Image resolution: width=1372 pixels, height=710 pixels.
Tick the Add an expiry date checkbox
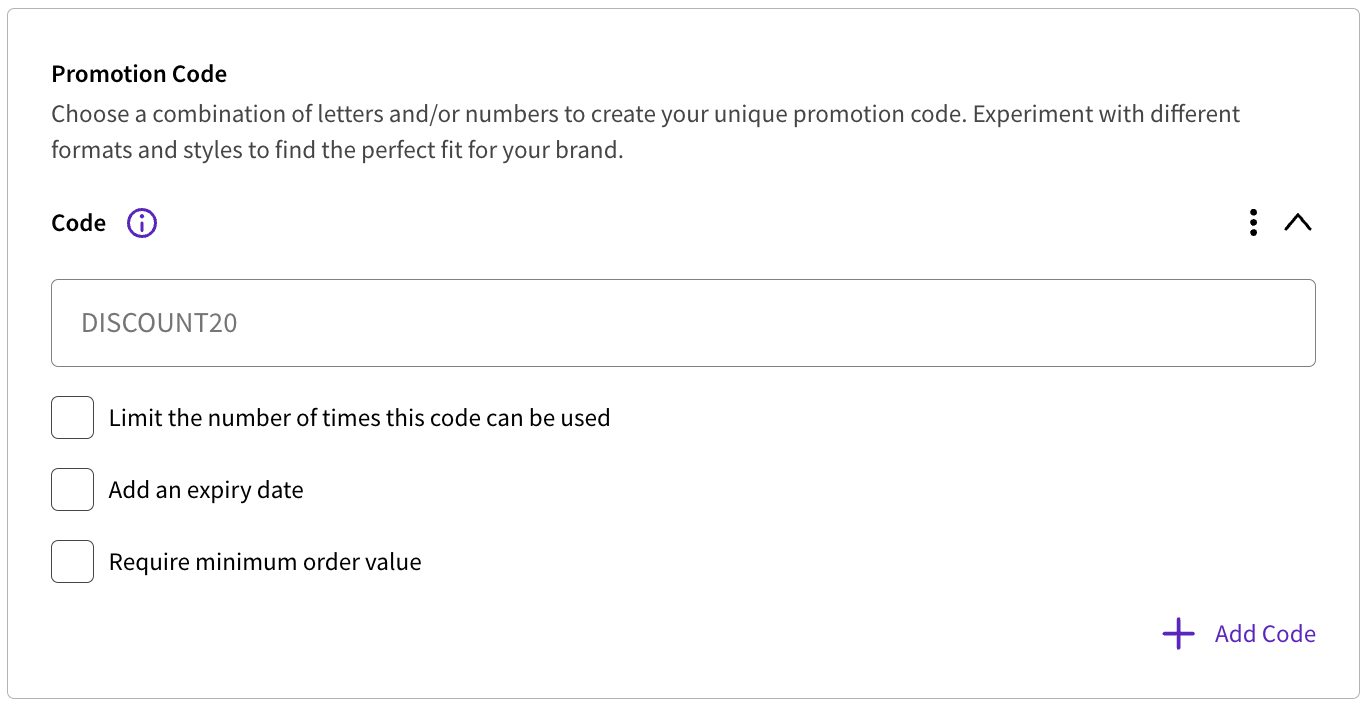click(x=73, y=490)
